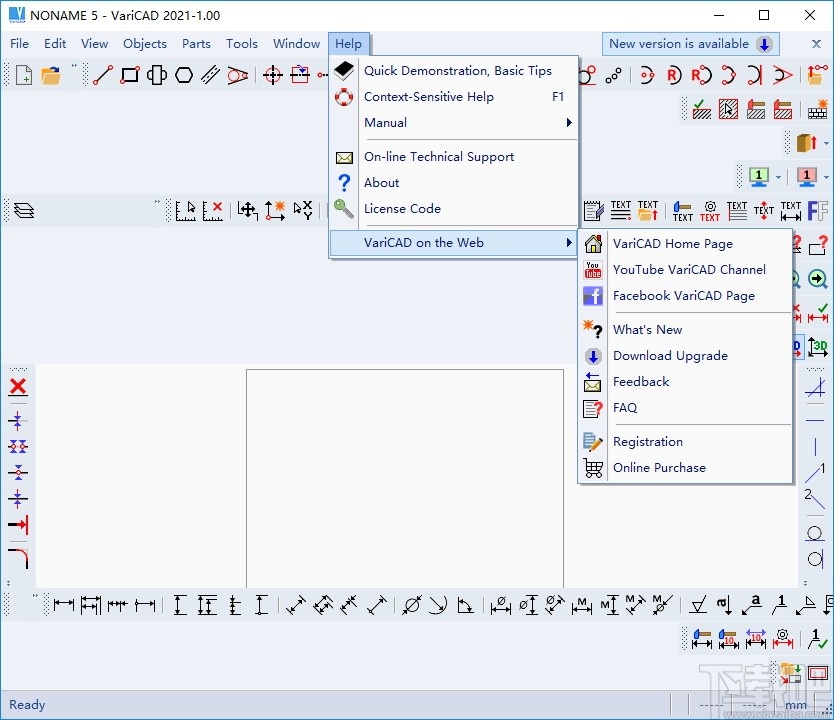The height and width of the screenshot is (720, 834).
Task: Open On-line Technical Support
Action: 453,157
